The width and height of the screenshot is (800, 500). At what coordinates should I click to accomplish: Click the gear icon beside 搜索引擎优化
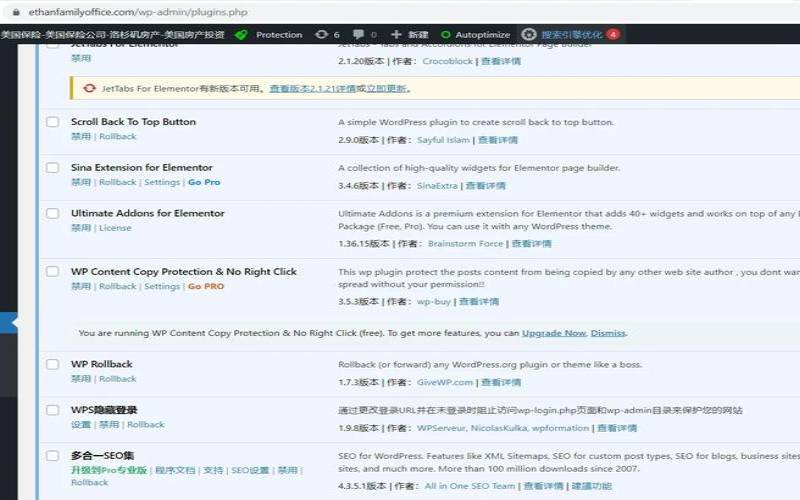point(529,34)
